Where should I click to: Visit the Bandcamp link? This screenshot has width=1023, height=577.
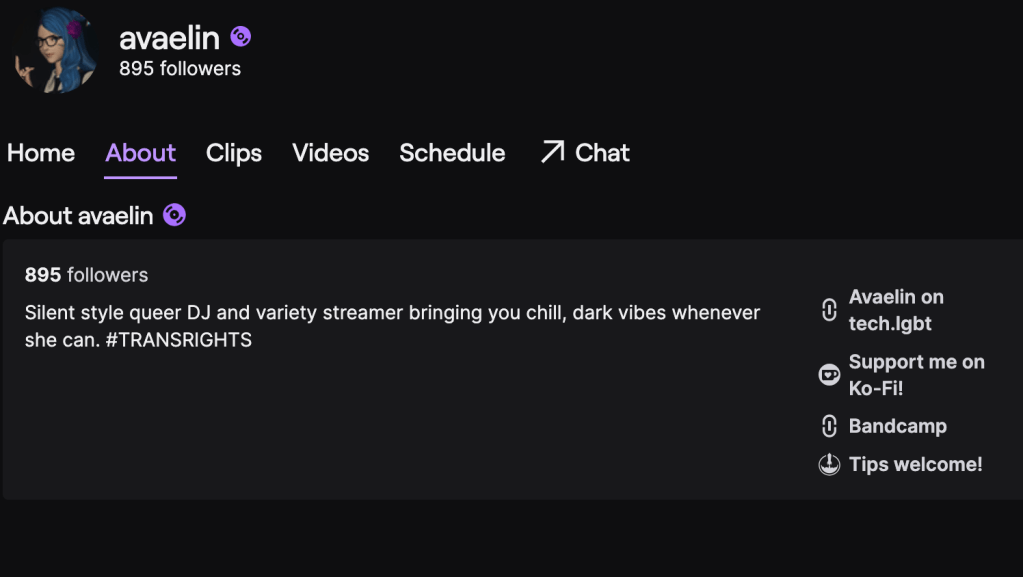pyautogui.click(x=897, y=426)
